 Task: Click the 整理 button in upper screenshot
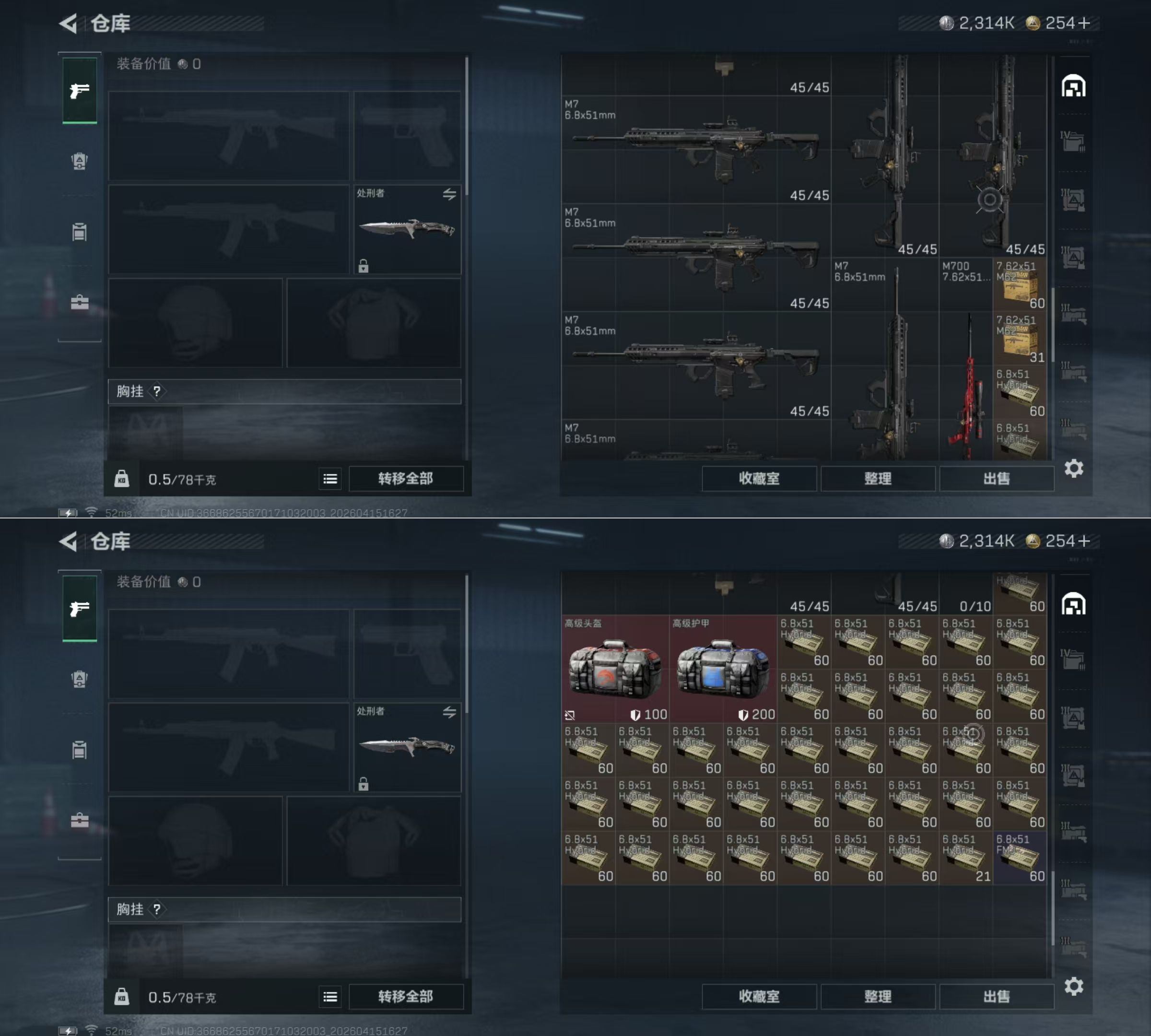tap(878, 478)
